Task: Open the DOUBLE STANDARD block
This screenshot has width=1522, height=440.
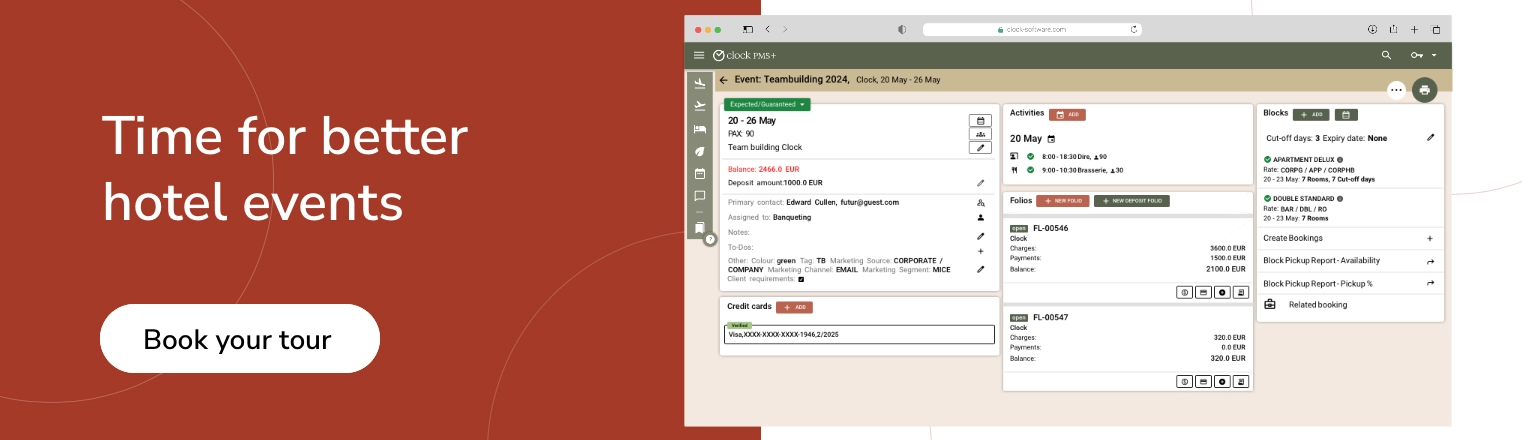Action: click(1301, 198)
